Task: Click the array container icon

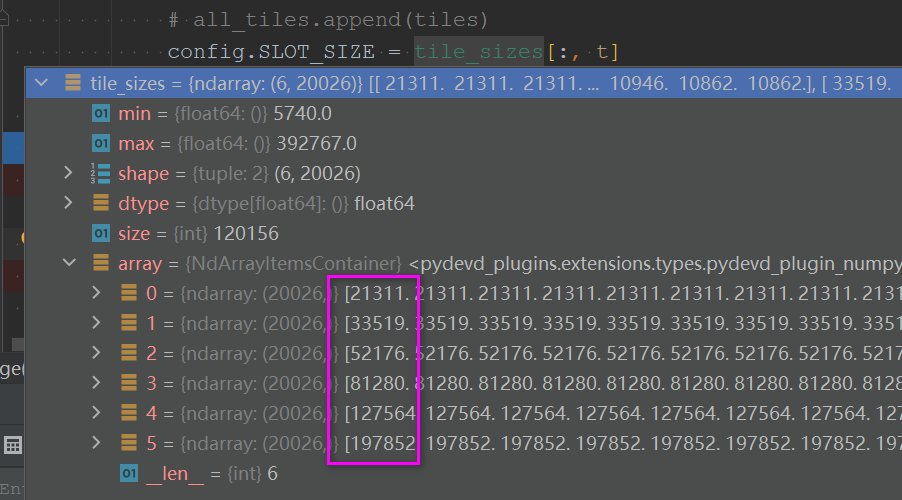Action: (x=101, y=263)
